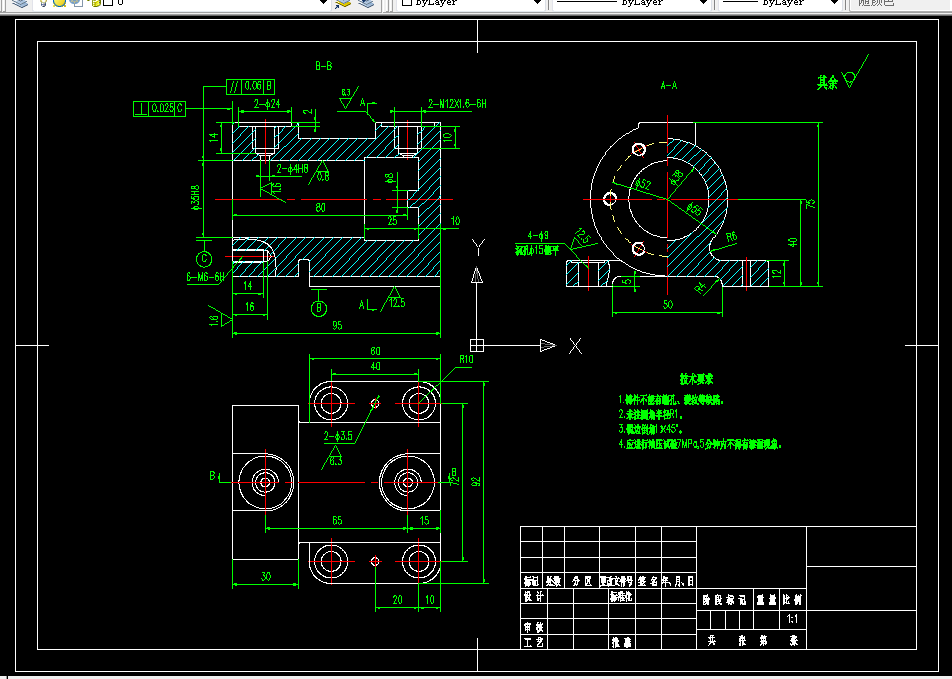Select the datum C circle symbol
This screenshot has width=952, height=679.
coord(204,259)
